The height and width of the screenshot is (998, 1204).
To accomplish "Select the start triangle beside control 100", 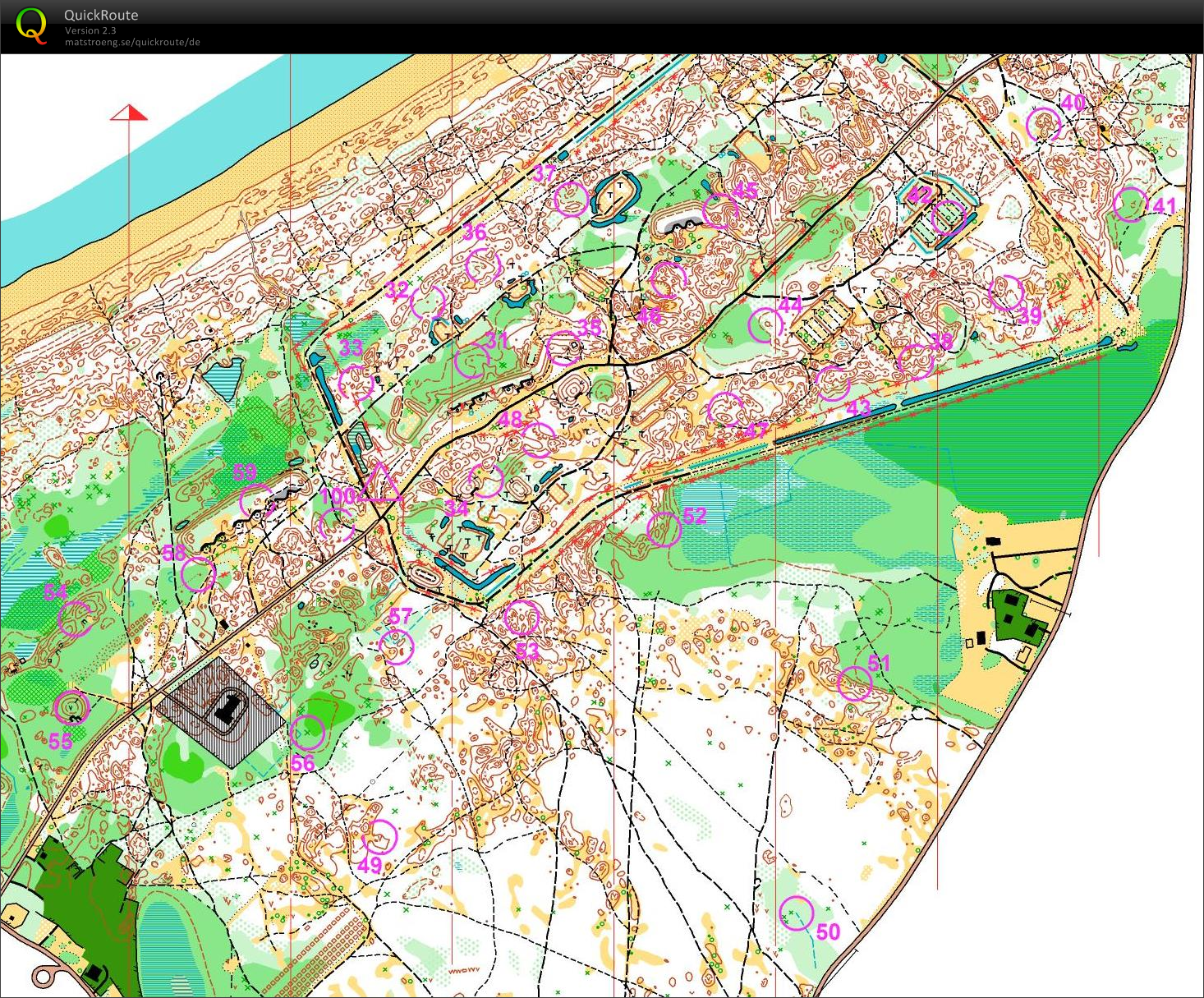I will [x=379, y=484].
